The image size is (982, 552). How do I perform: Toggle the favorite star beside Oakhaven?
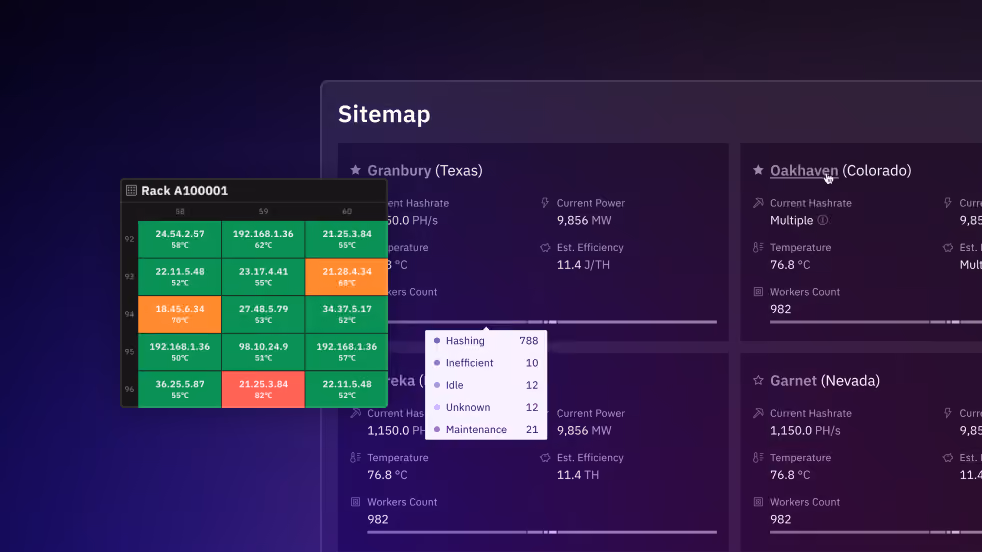pos(758,170)
